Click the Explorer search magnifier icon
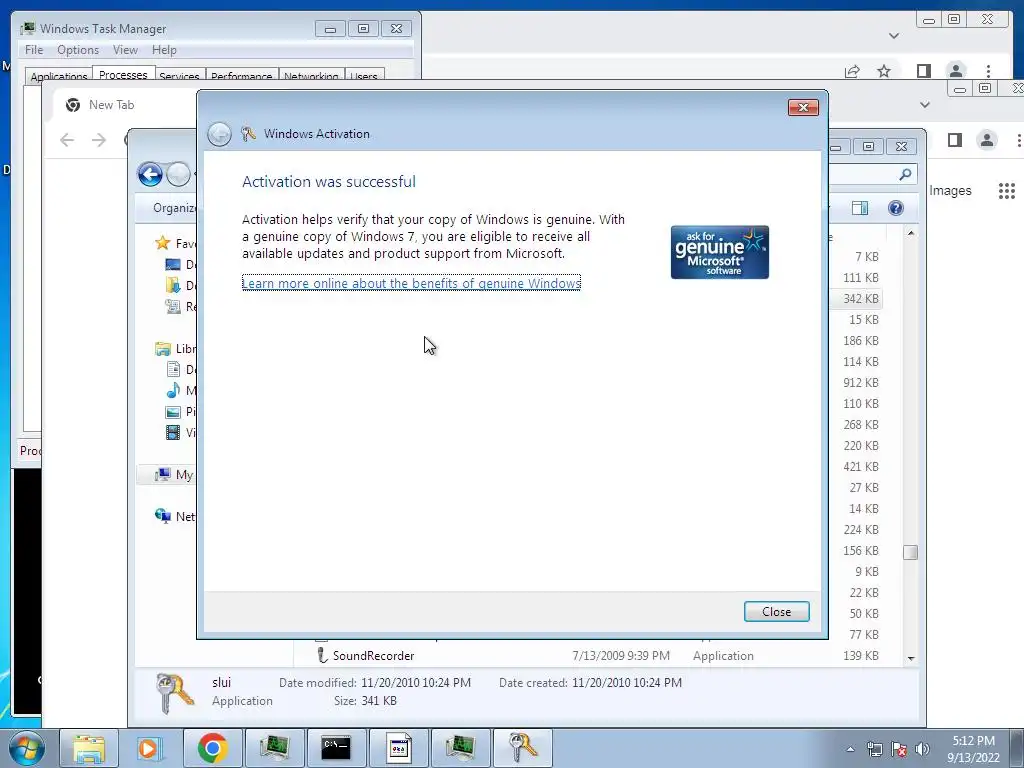The height and width of the screenshot is (768, 1024). tap(905, 174)
